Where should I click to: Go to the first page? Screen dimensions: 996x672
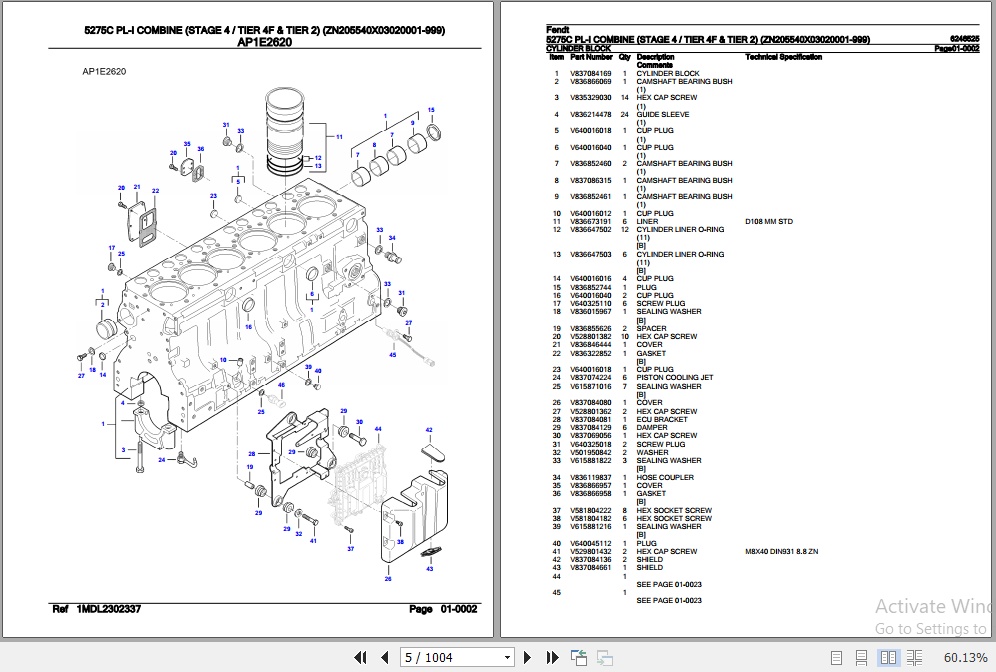(360, 657)
